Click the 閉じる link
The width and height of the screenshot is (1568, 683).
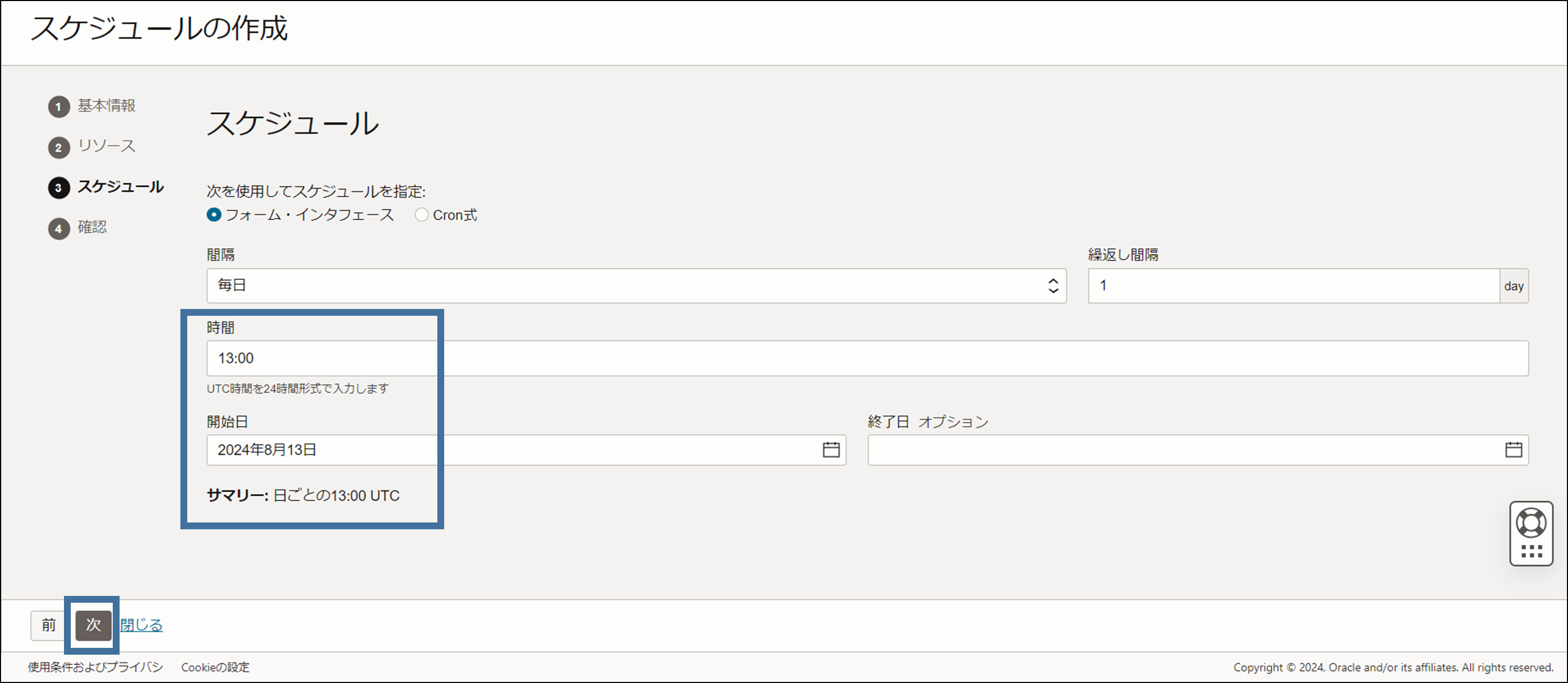pos(141,625)
